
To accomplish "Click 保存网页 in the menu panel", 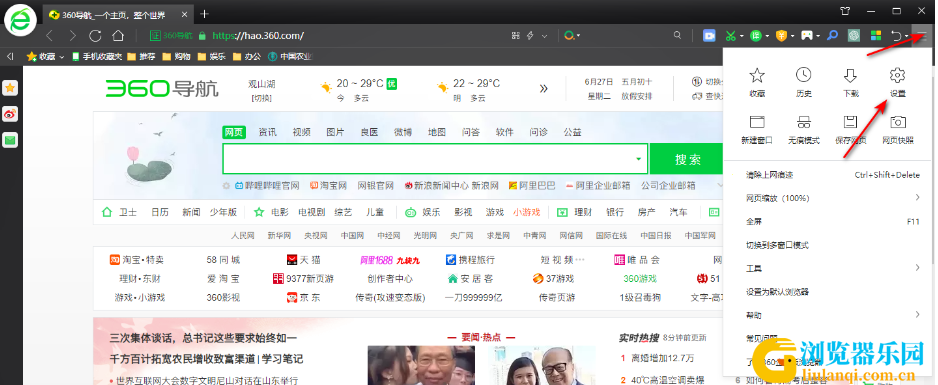I will tap(850, 130).
